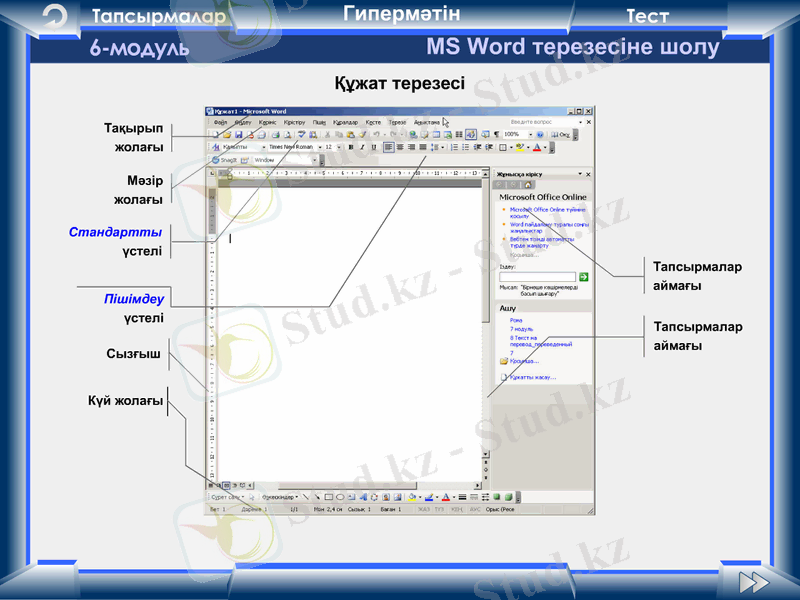This screenshot has height=600, width=800.
Task: Click the green search arrow in task pane
Action: pyautogui.click(x=584, y=277)
